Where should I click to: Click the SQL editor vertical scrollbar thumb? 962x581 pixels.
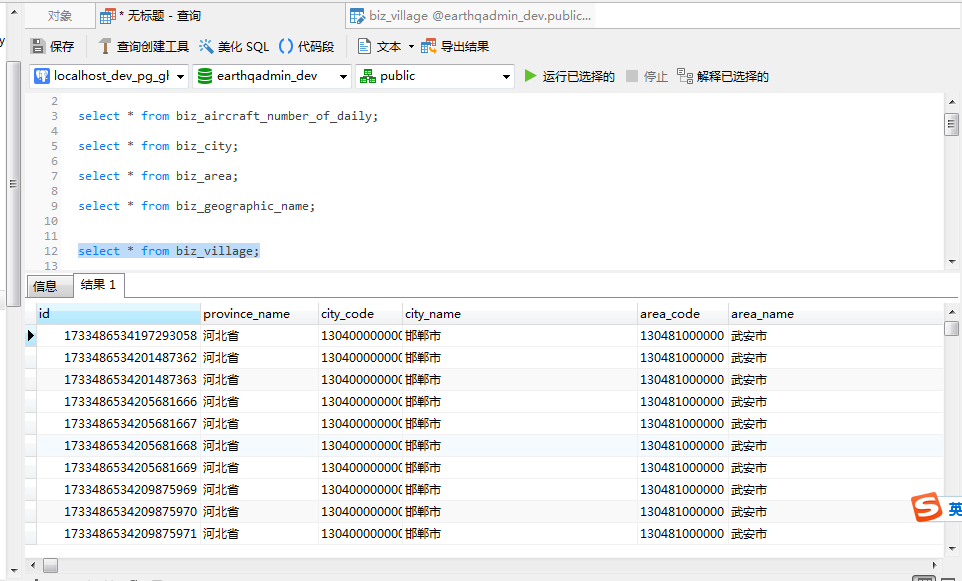coord(952,124)
